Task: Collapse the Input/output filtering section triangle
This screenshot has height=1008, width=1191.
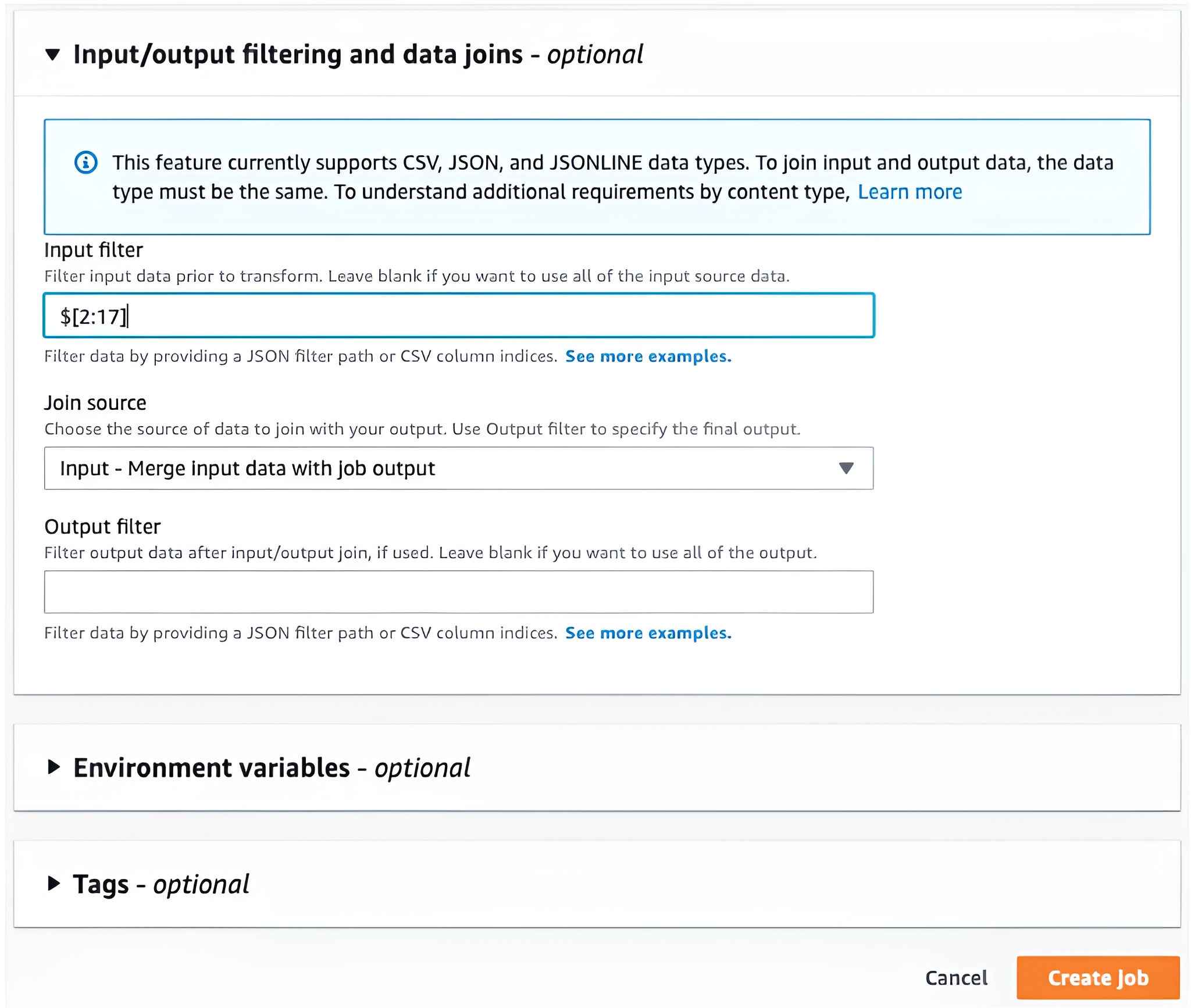Action: click(x=53, y=55)
